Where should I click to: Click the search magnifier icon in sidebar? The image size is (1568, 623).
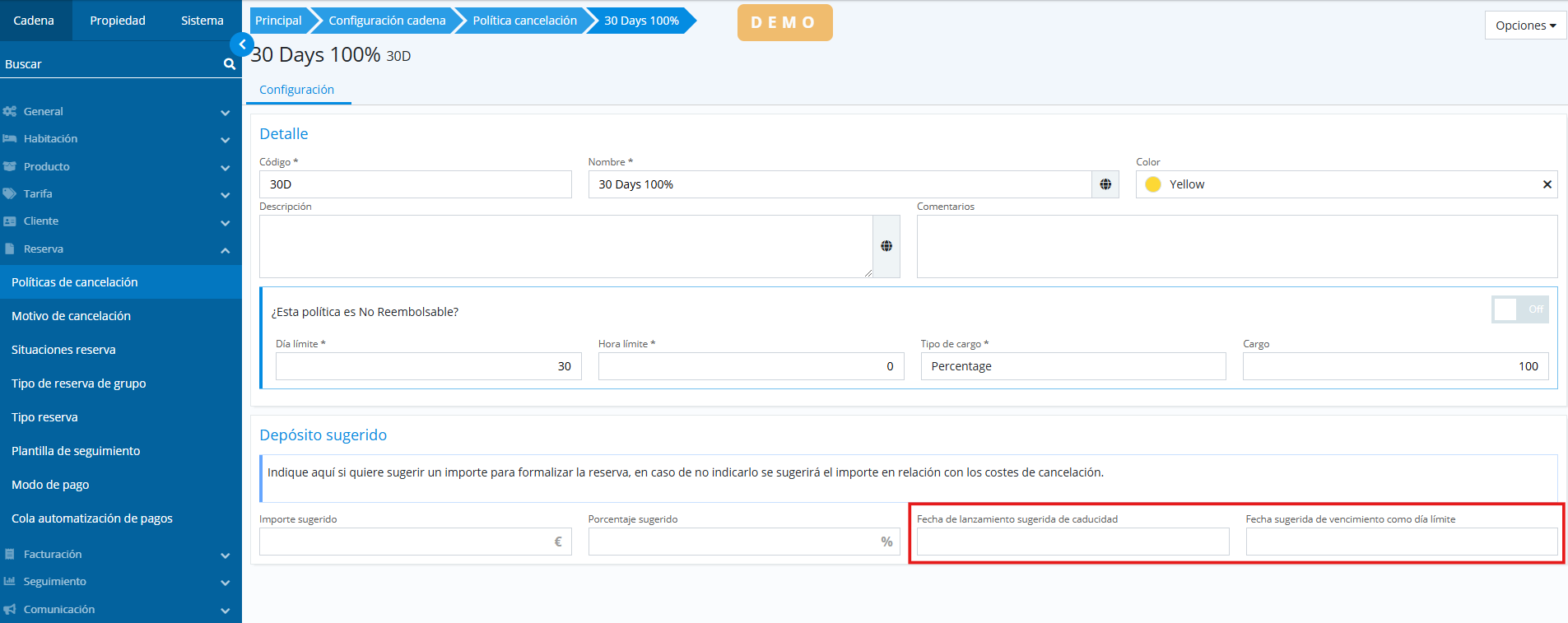[229, 64]
